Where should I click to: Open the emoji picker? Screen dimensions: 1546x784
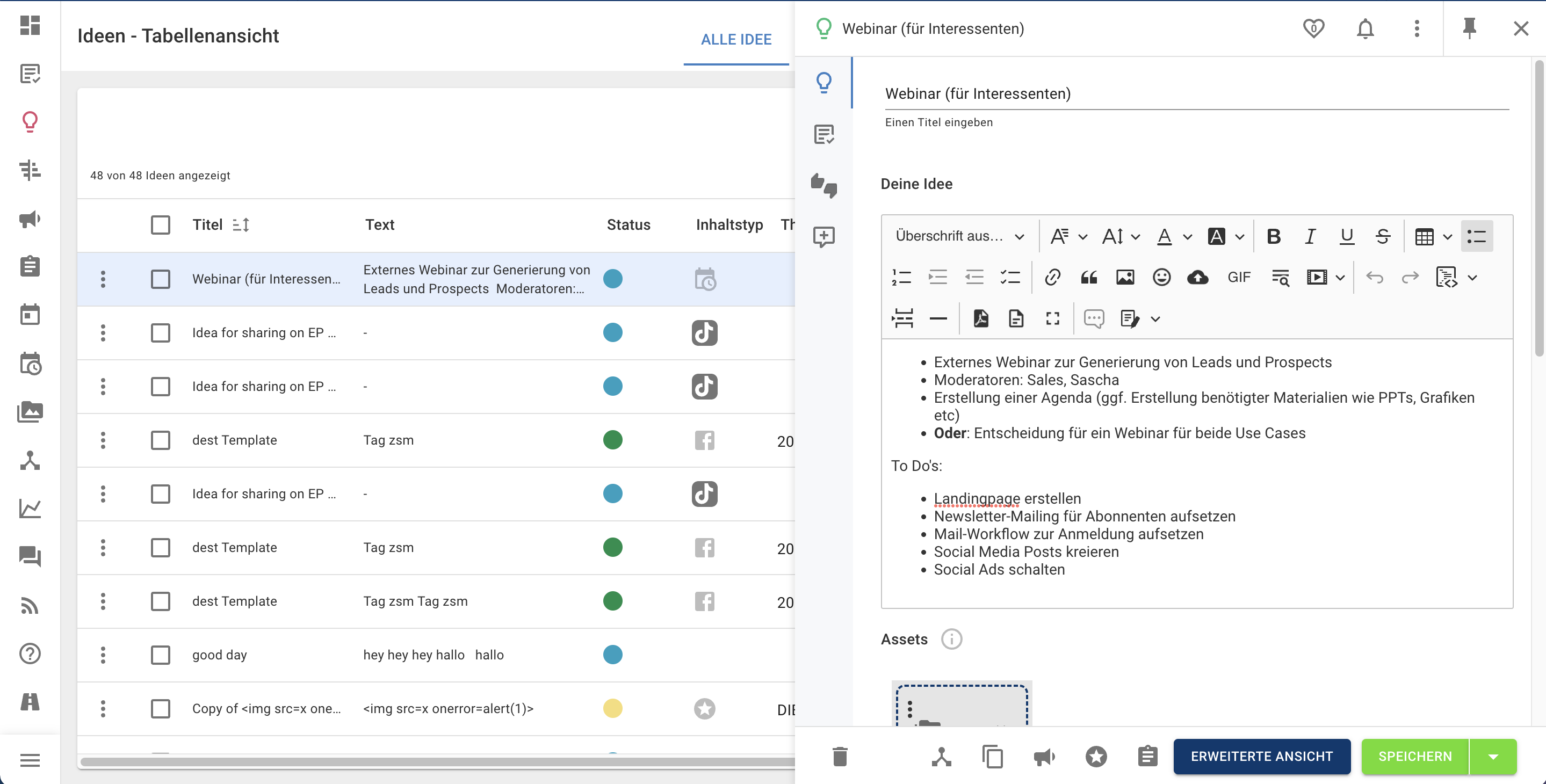pyautogui.click(x=1161, y=277)
